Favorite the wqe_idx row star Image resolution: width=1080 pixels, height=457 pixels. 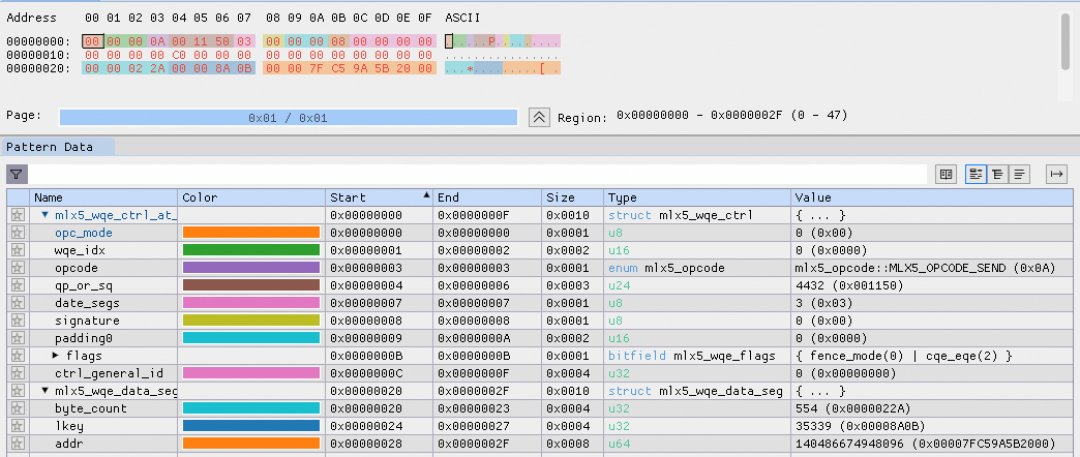click(x=17, y=250)
